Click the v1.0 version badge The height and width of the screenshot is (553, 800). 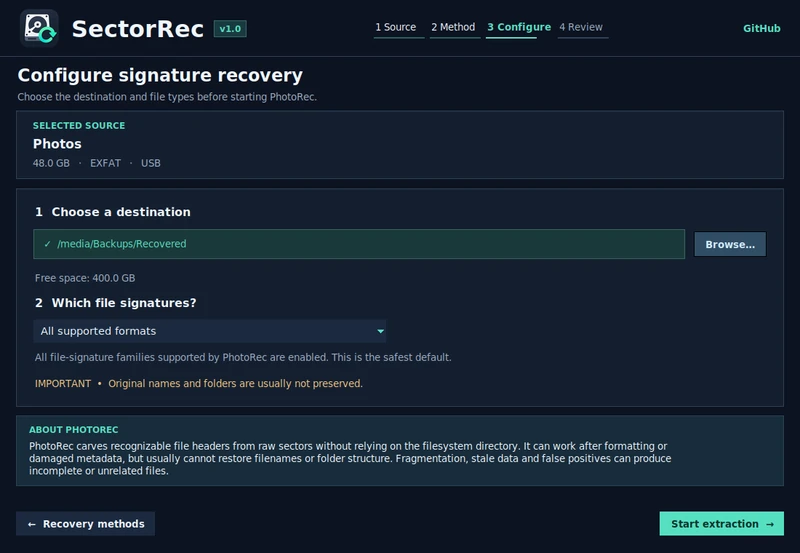[x=230, y=29]
